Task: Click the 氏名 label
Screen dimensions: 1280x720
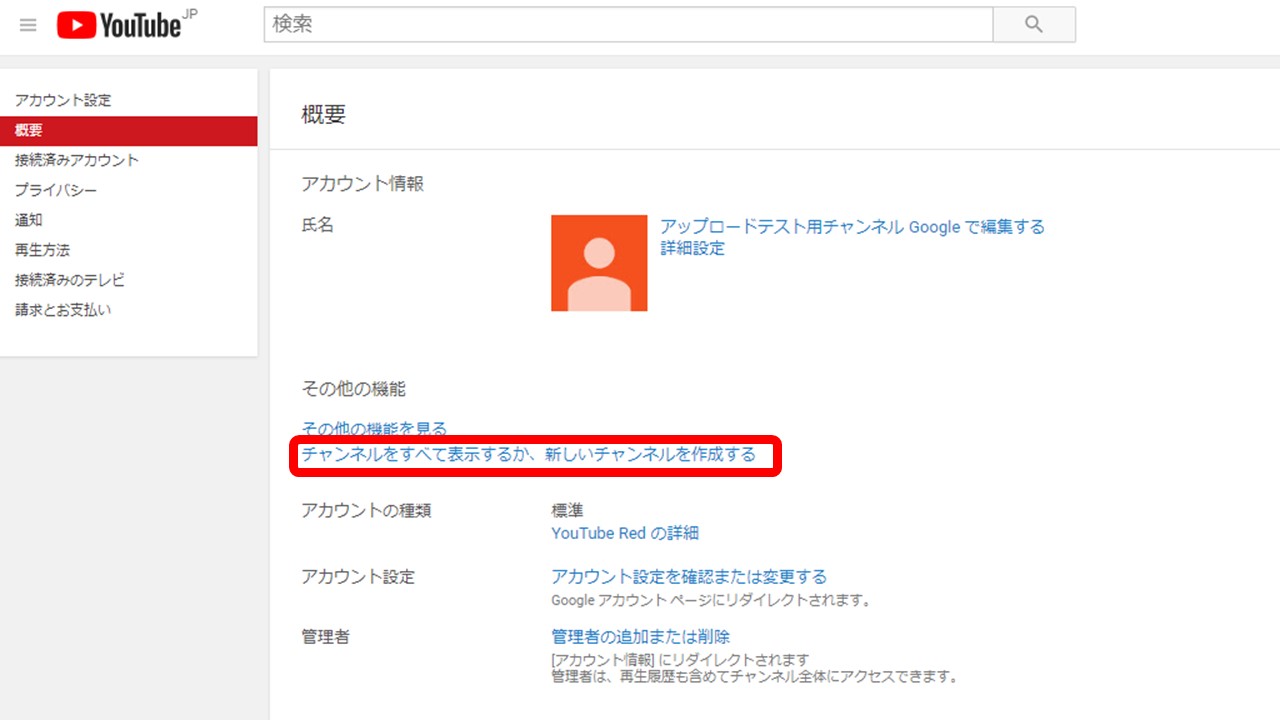Action: tap(318, 225)
